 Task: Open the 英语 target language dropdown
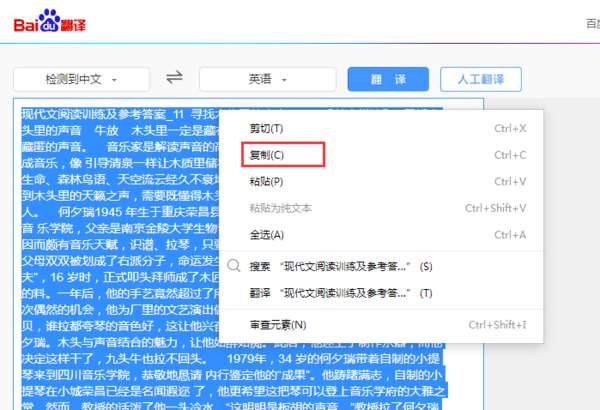267,79
